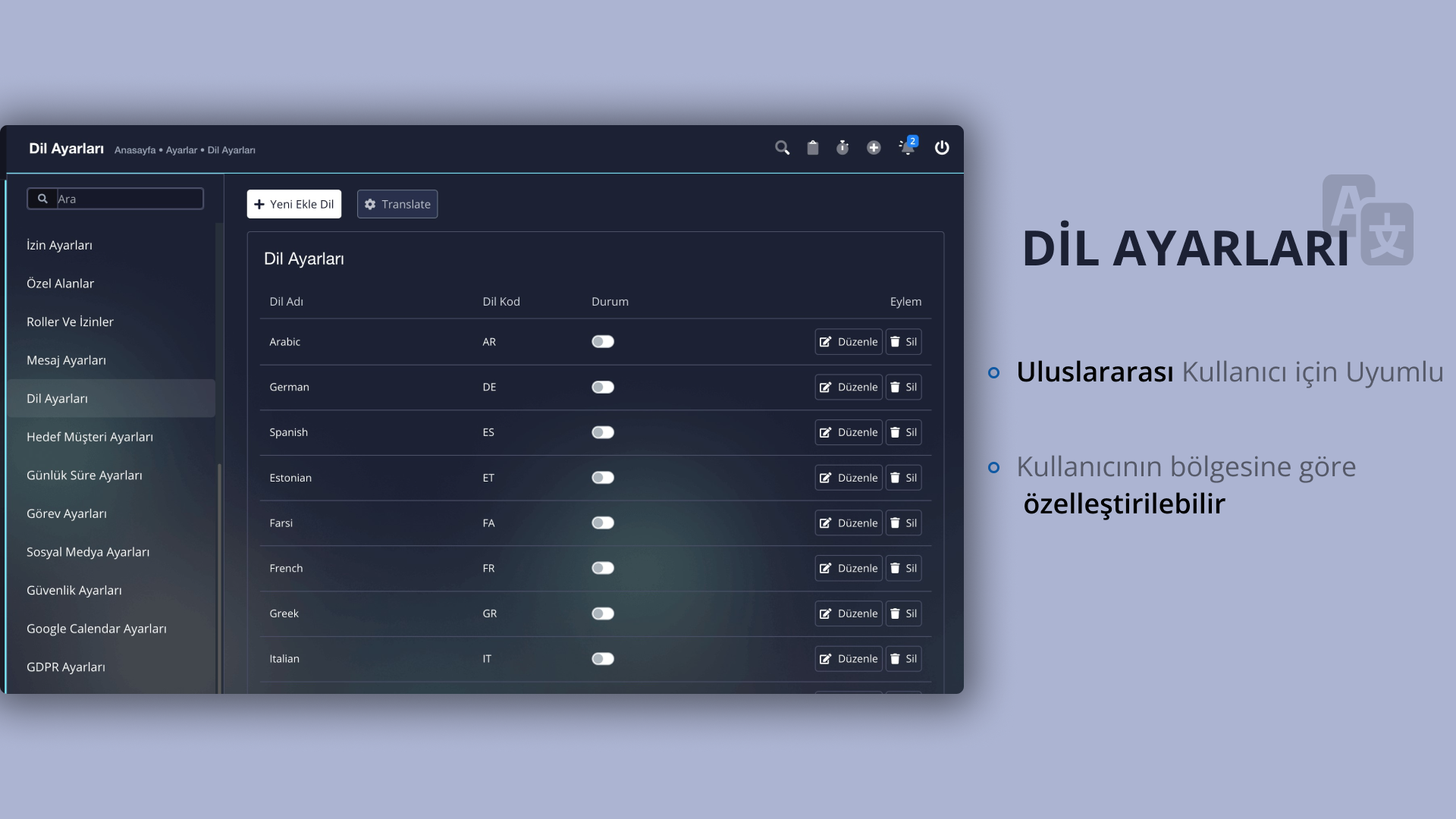Viewport: 1456px width, 819px height.
Task: Enable the Estonian status toggle
Action: click(x=603, y=478)
